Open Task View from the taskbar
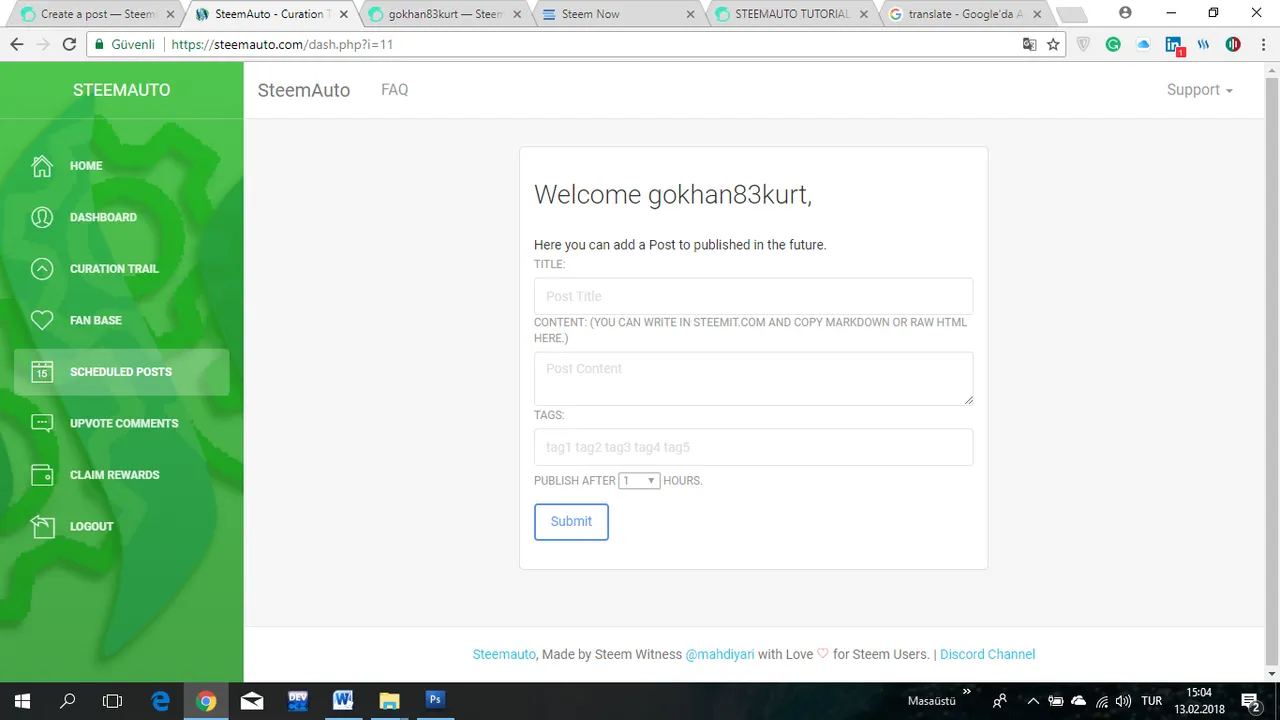The image size is (1280, 720). pos(112,701)
